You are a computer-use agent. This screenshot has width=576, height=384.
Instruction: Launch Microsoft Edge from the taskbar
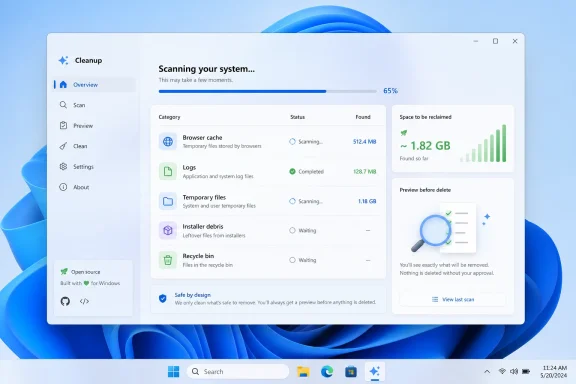coord(327,372)
